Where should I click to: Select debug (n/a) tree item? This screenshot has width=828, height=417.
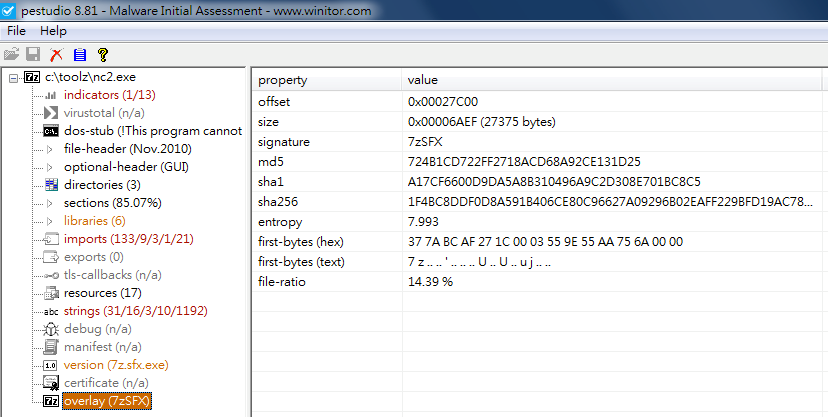click(x=98, y=329)
